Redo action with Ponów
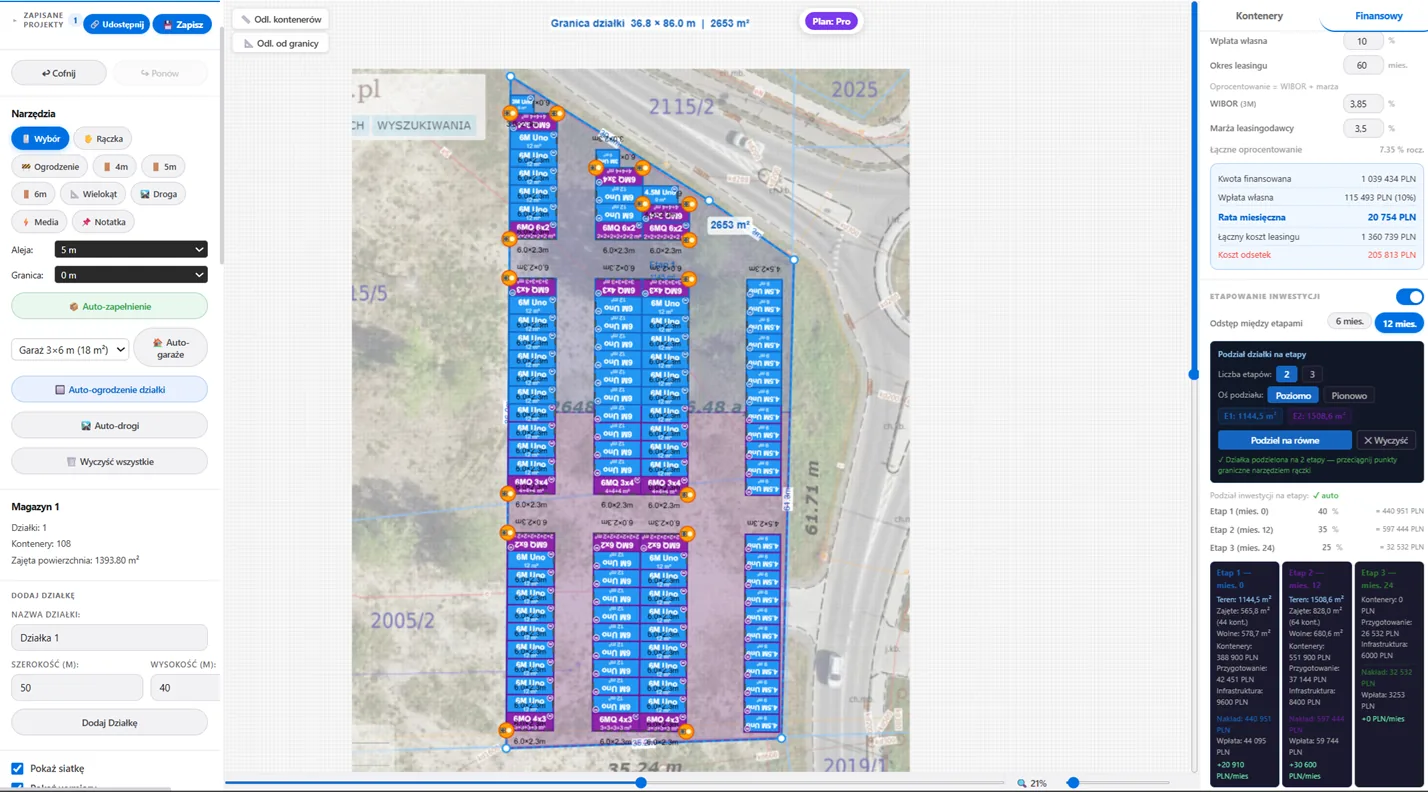This screenshot has height=792, width=1428. pyautogui.click(x=160, y=73)
